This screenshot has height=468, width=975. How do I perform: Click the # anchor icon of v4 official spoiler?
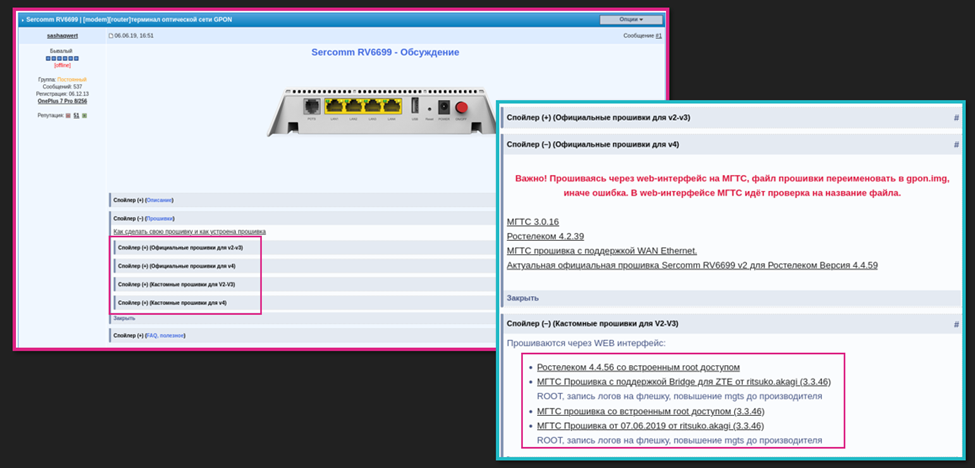956,144
